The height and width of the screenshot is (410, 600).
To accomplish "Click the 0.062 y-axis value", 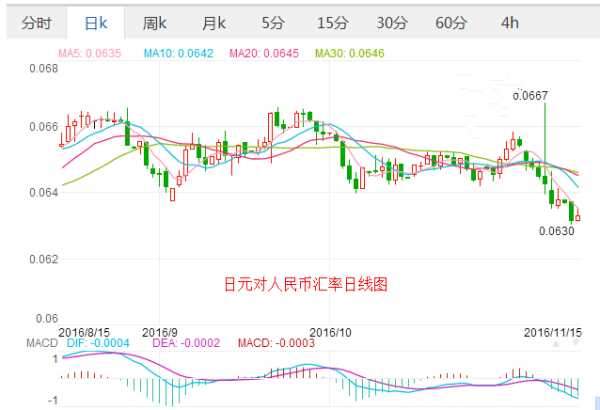I will point(44,259).
